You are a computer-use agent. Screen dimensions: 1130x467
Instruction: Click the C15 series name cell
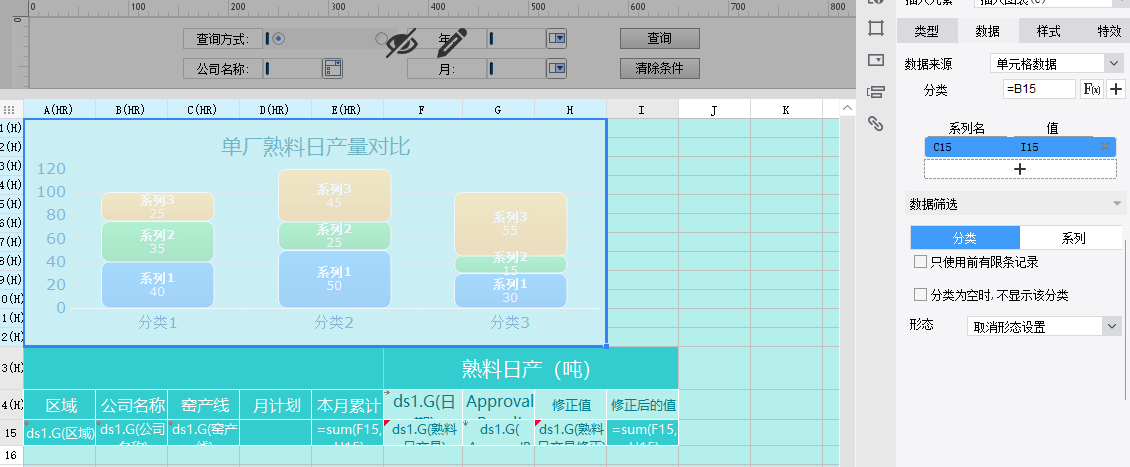968,147
